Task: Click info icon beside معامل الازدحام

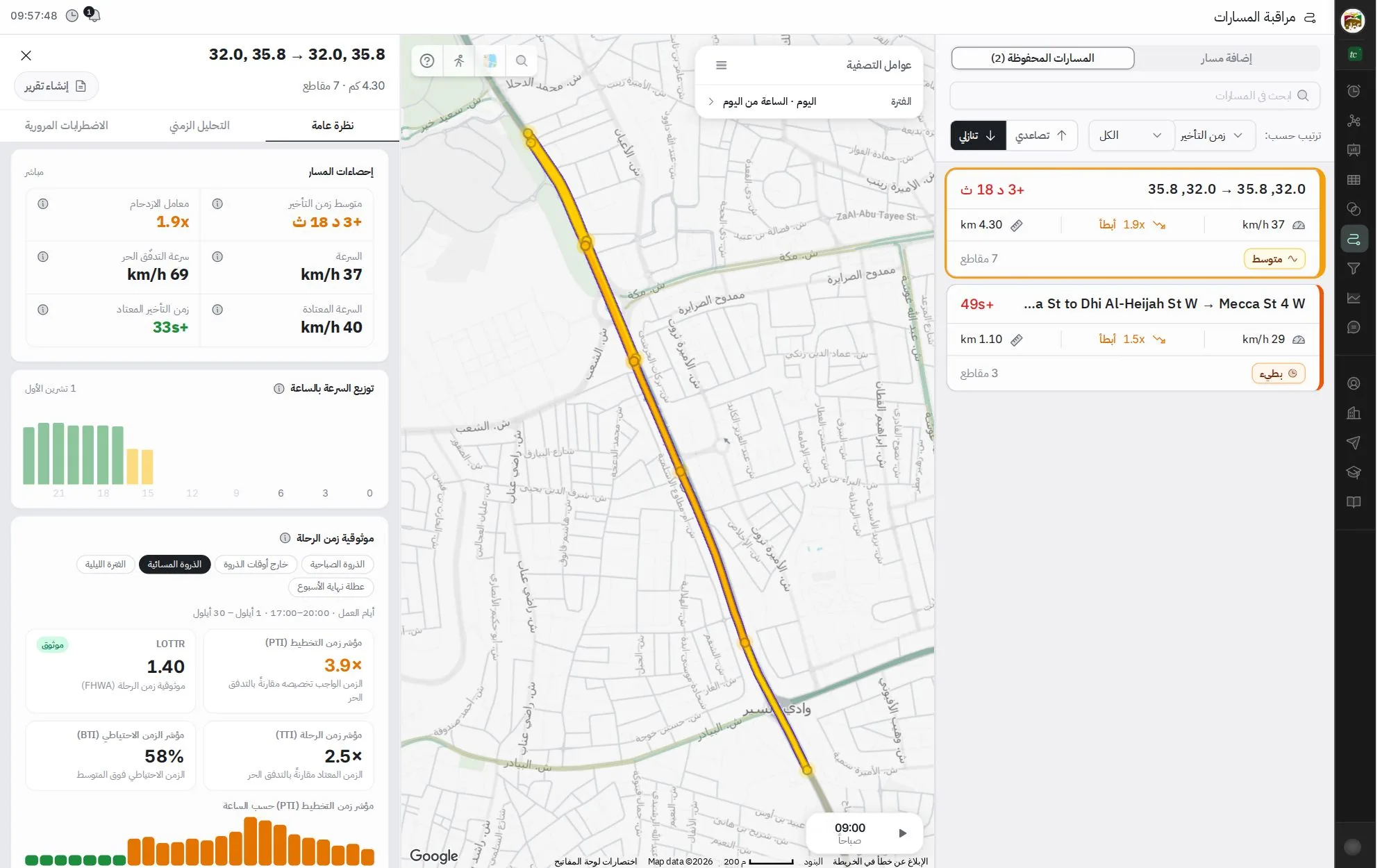Action: [43, 203]
